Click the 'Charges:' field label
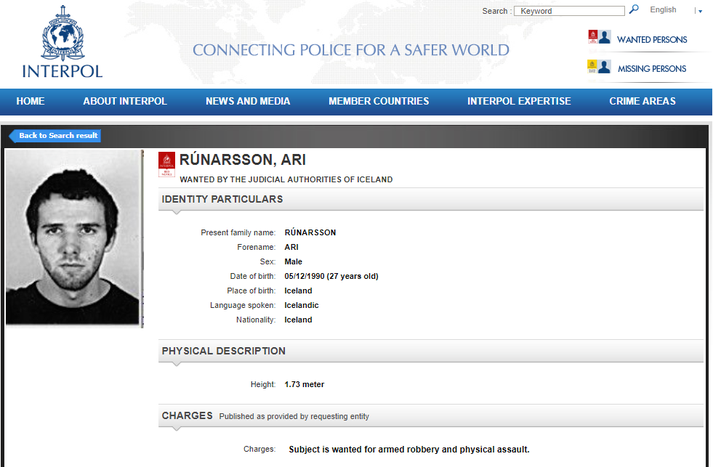The width and height of the screenshot is (713, 467). click(259, 449)
